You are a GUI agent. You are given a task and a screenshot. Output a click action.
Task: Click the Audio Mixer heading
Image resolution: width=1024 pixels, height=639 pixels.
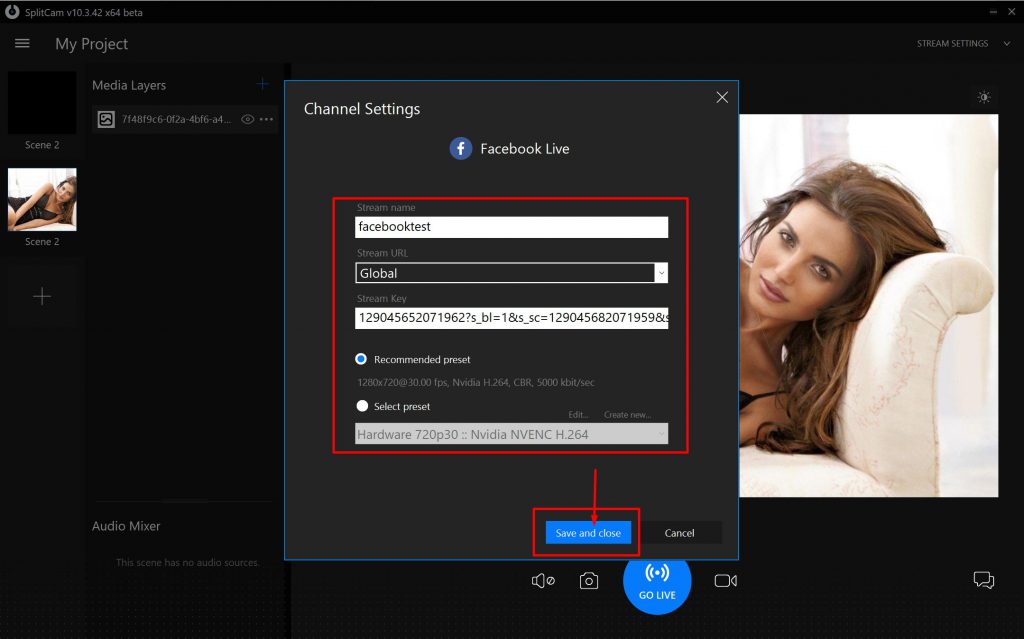click(126, 526)
